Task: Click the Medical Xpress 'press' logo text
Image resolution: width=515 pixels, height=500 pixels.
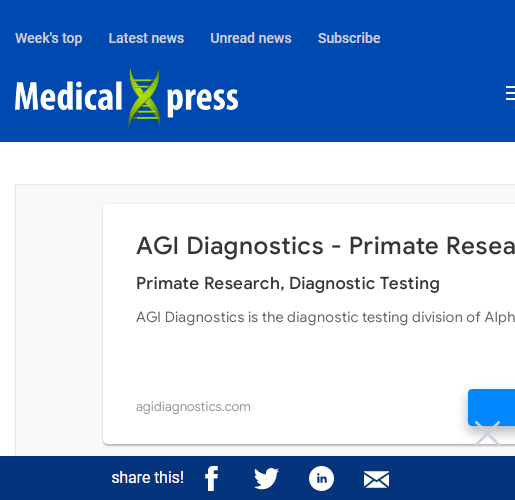Action: [202, 99]
